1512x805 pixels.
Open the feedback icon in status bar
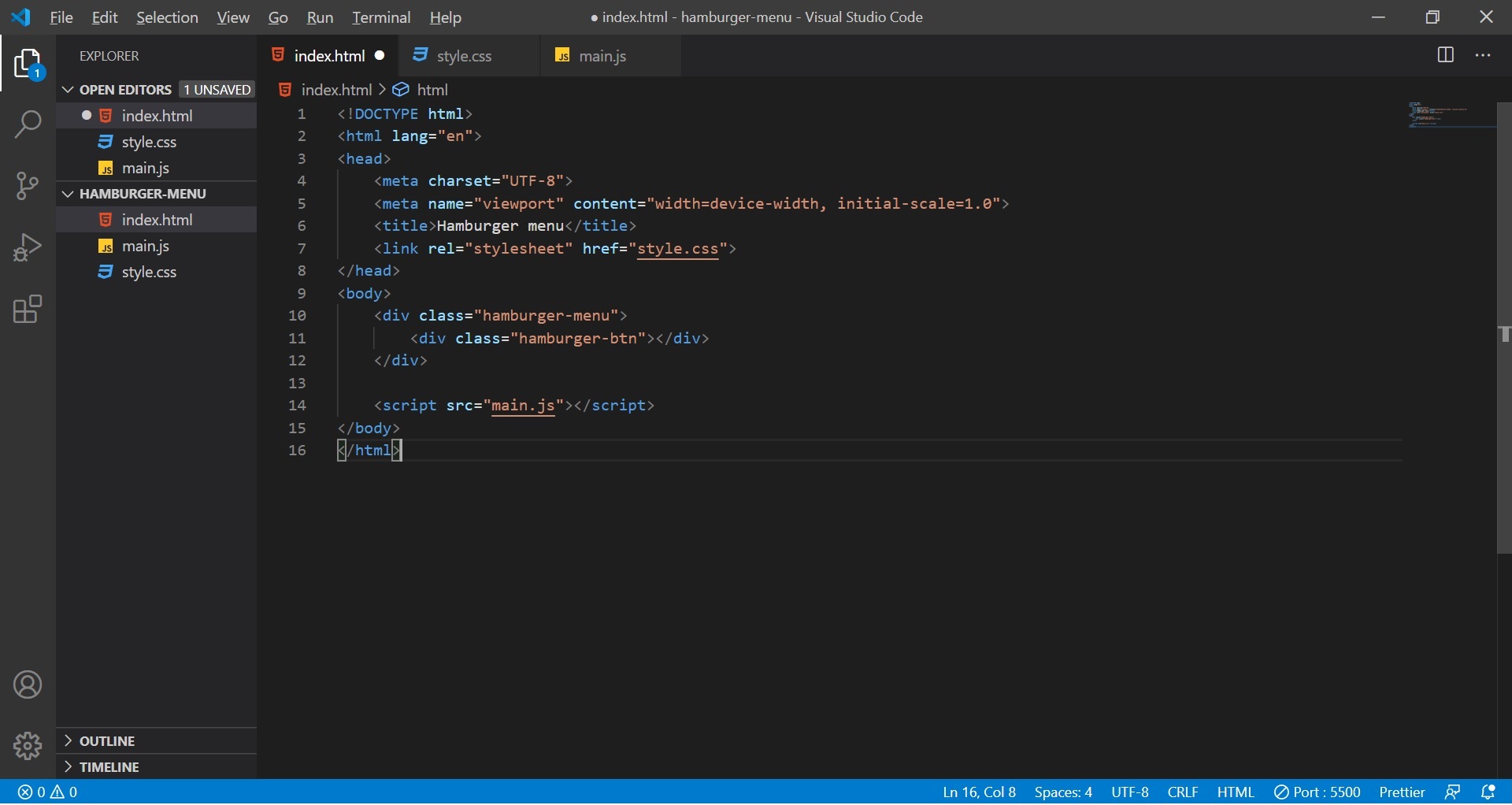click(1453, 792)
